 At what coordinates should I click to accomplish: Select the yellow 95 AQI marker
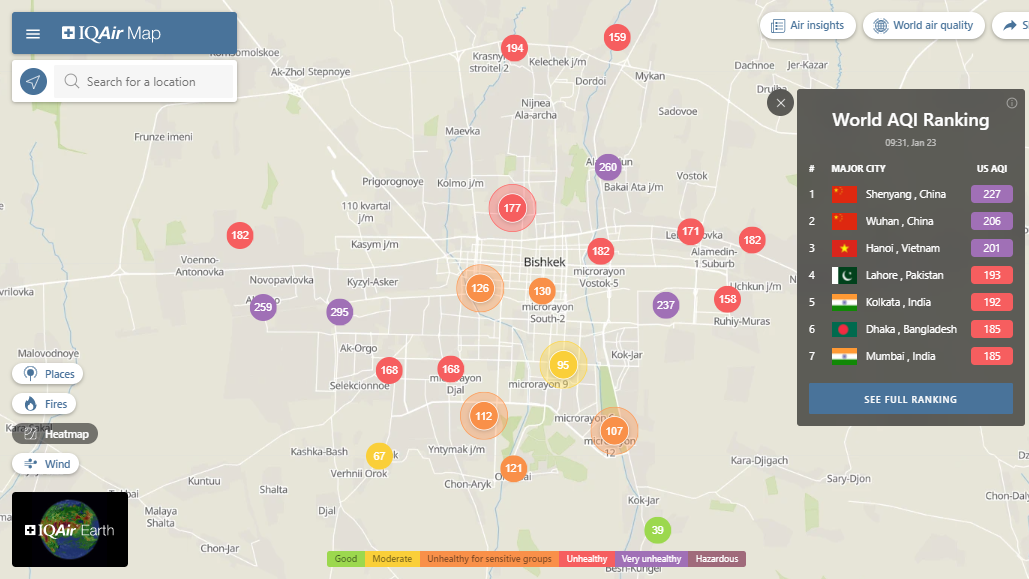pos(563,365)
